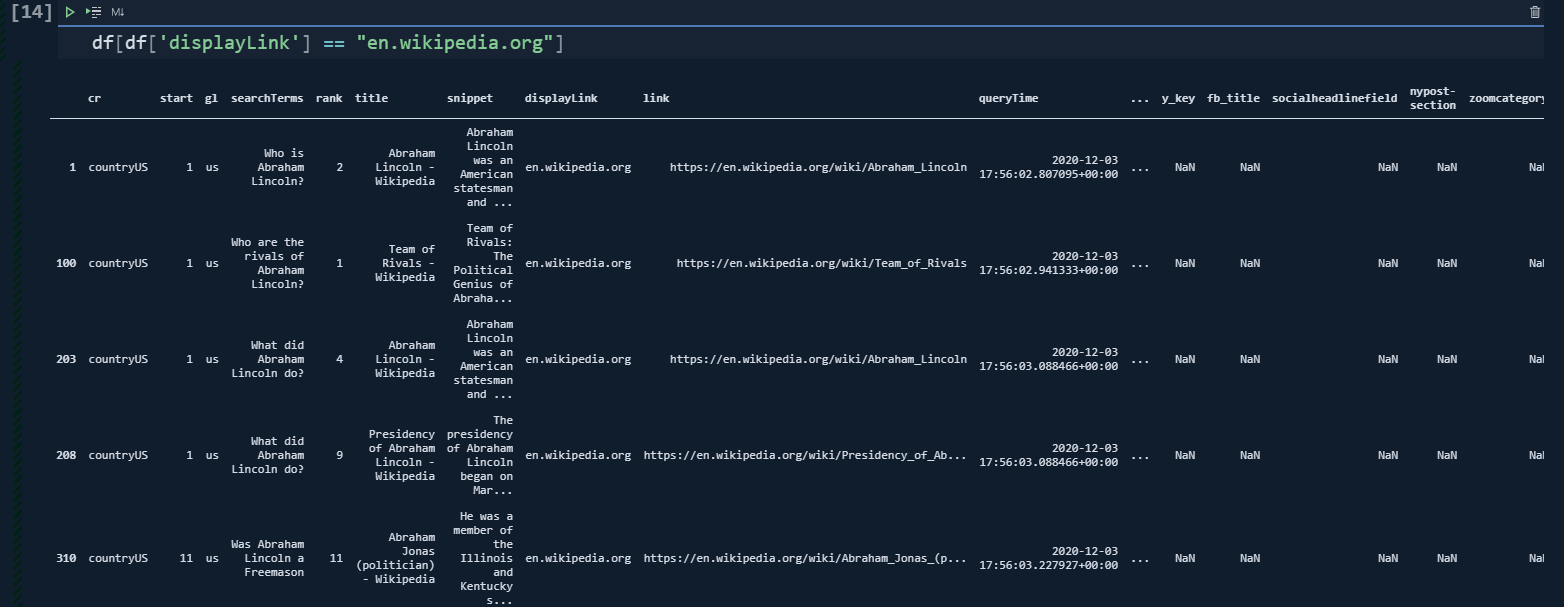Click the row index 100
This screenshot has height=607, width=1564.
[66, 263]
